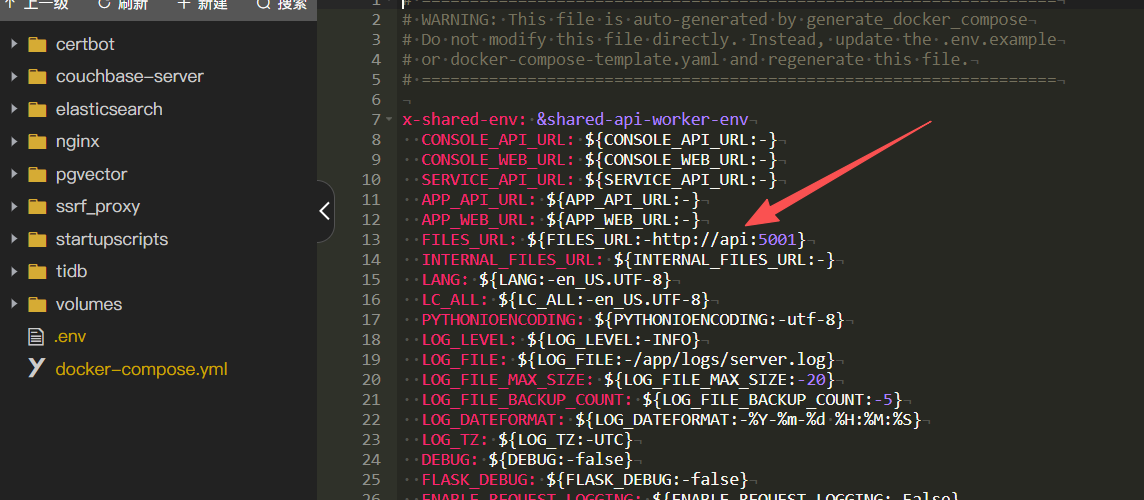Click the volumes folder icon
Viewport: 1144px width, 500px height.
tap(38, 304)
